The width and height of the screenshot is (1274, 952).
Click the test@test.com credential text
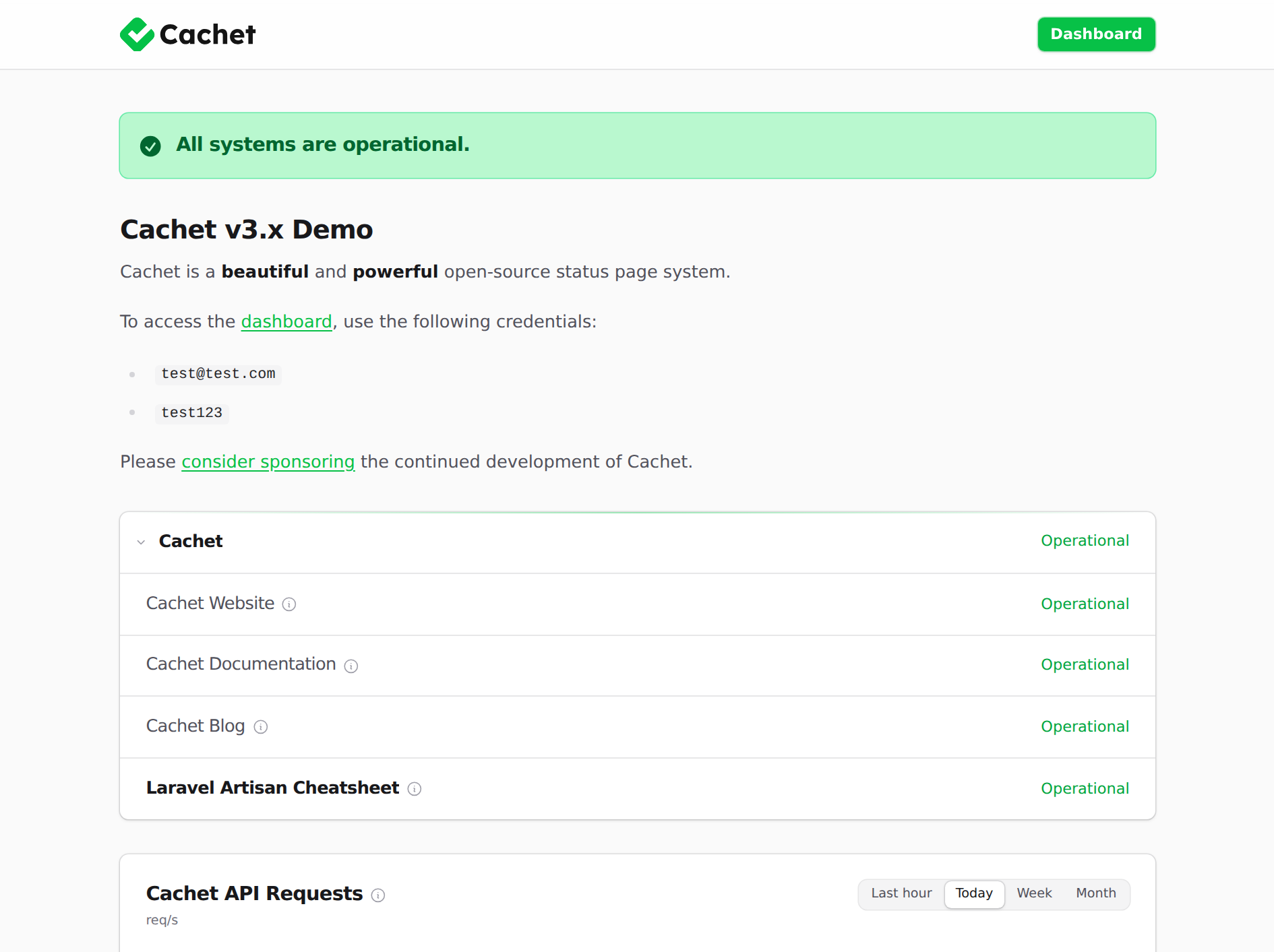(x=218, y=374)
